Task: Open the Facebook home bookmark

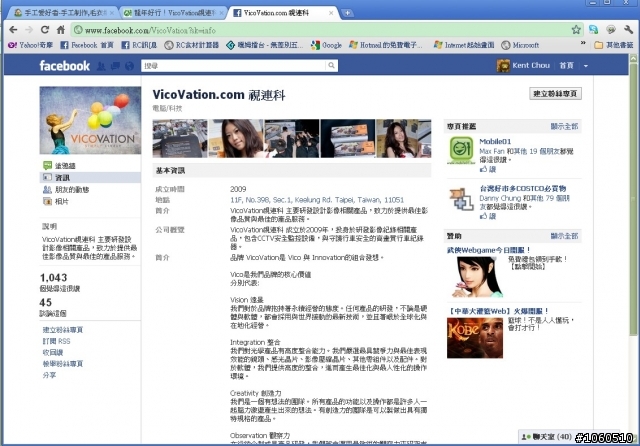Action: coord(87,45)
